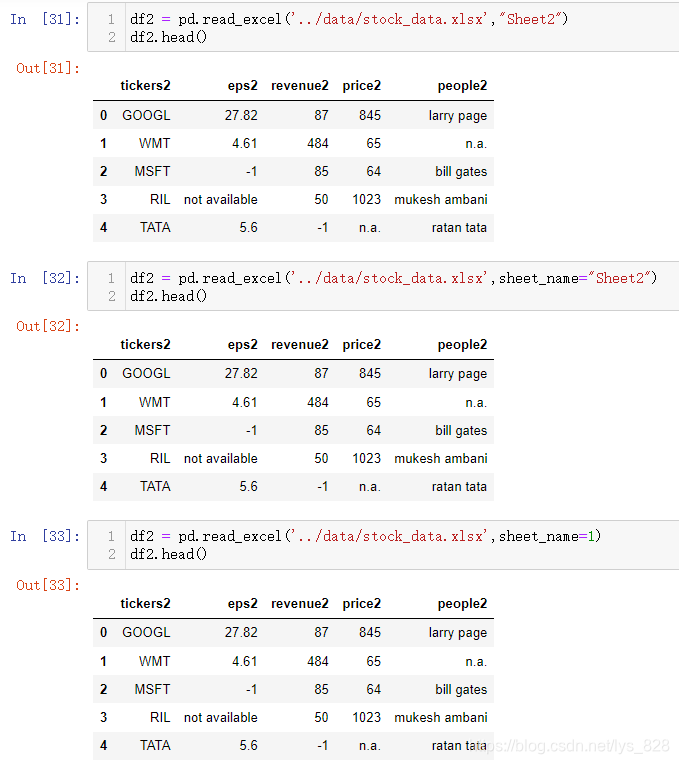
Task: Select the In [32]: prompt label
Action: [45, 278]
